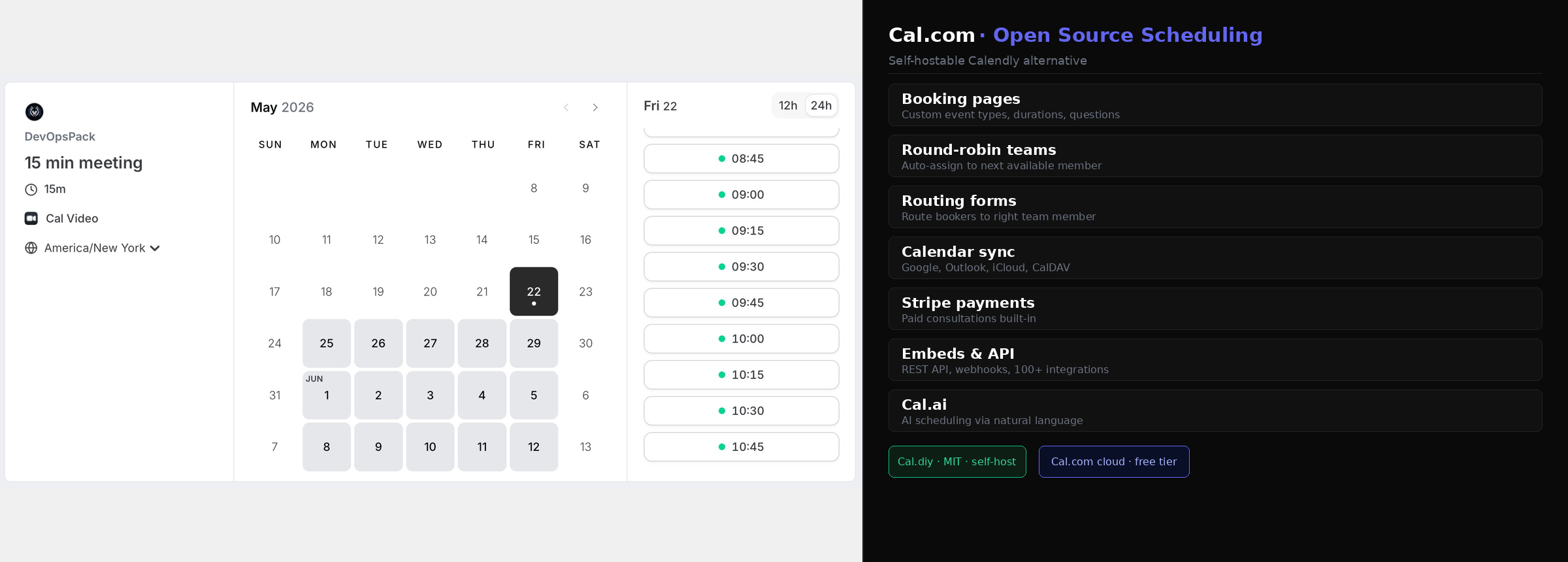This screenshot has width=1568, height=562.
Task: Pick June 5 on the calendar
Action: click(534, 395)
